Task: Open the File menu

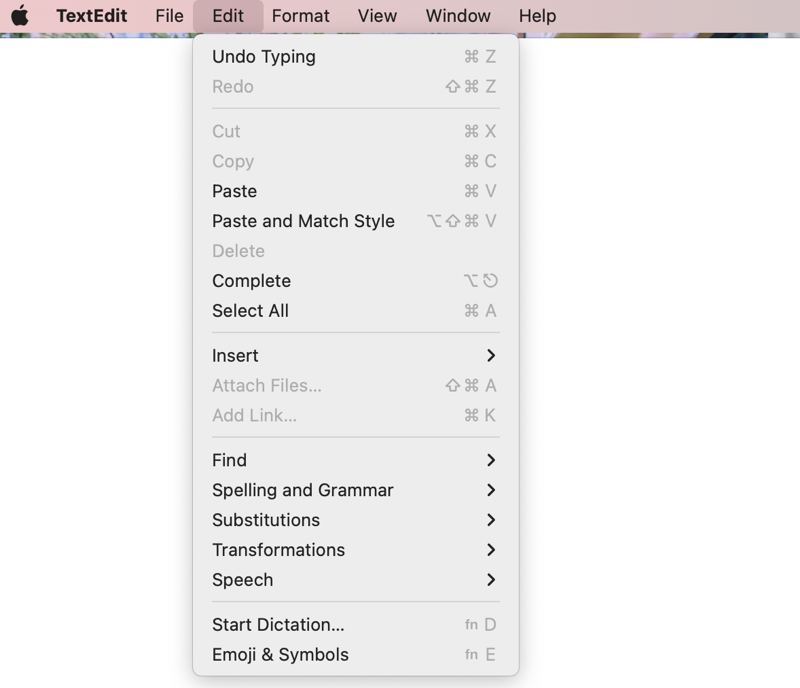Action: coord(169,16)
